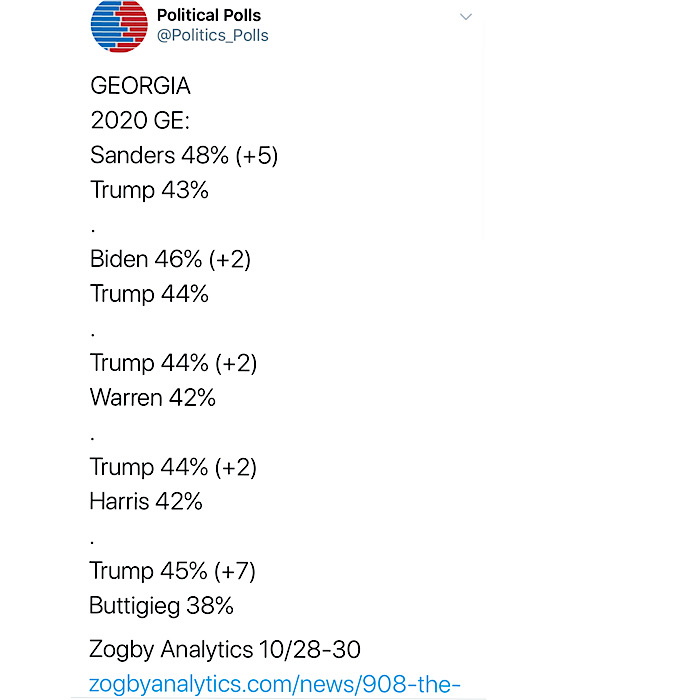Expand the tweet options chevron
This screenshot has width=700, height=700.
pyautogui.click(x=466, y=17)
